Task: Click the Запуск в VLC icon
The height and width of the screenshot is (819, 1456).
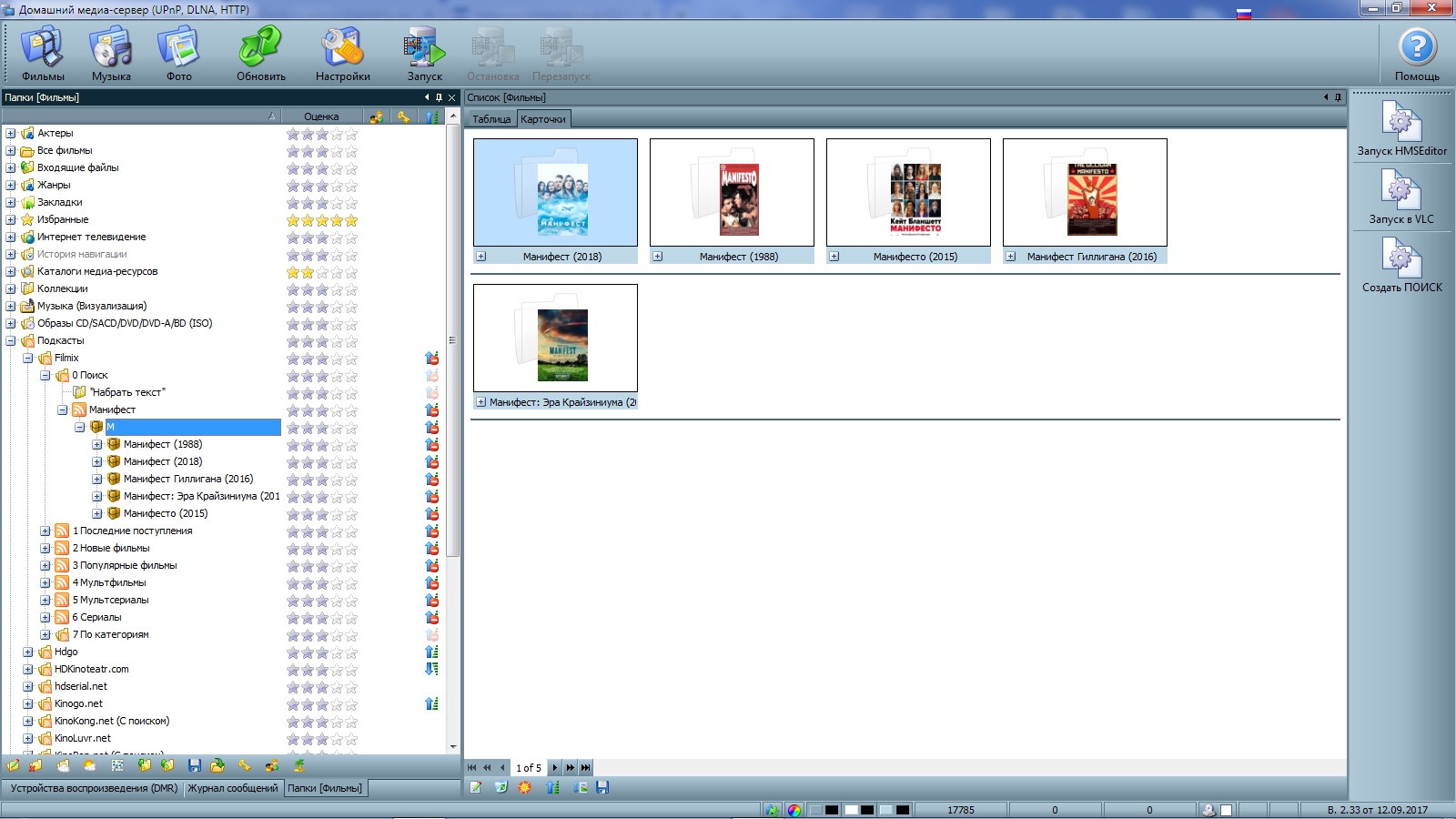Action: click(x=1401, y=196)
